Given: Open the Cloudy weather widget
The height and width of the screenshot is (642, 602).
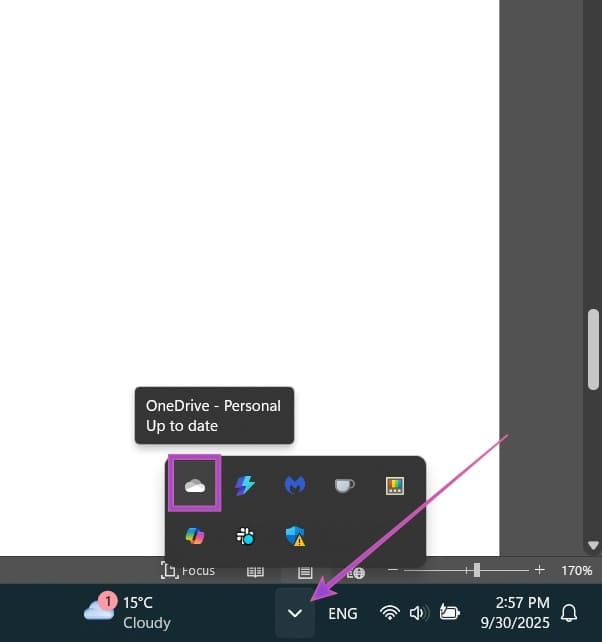Looking at the screenshot, I should click(x=127, y=612).
